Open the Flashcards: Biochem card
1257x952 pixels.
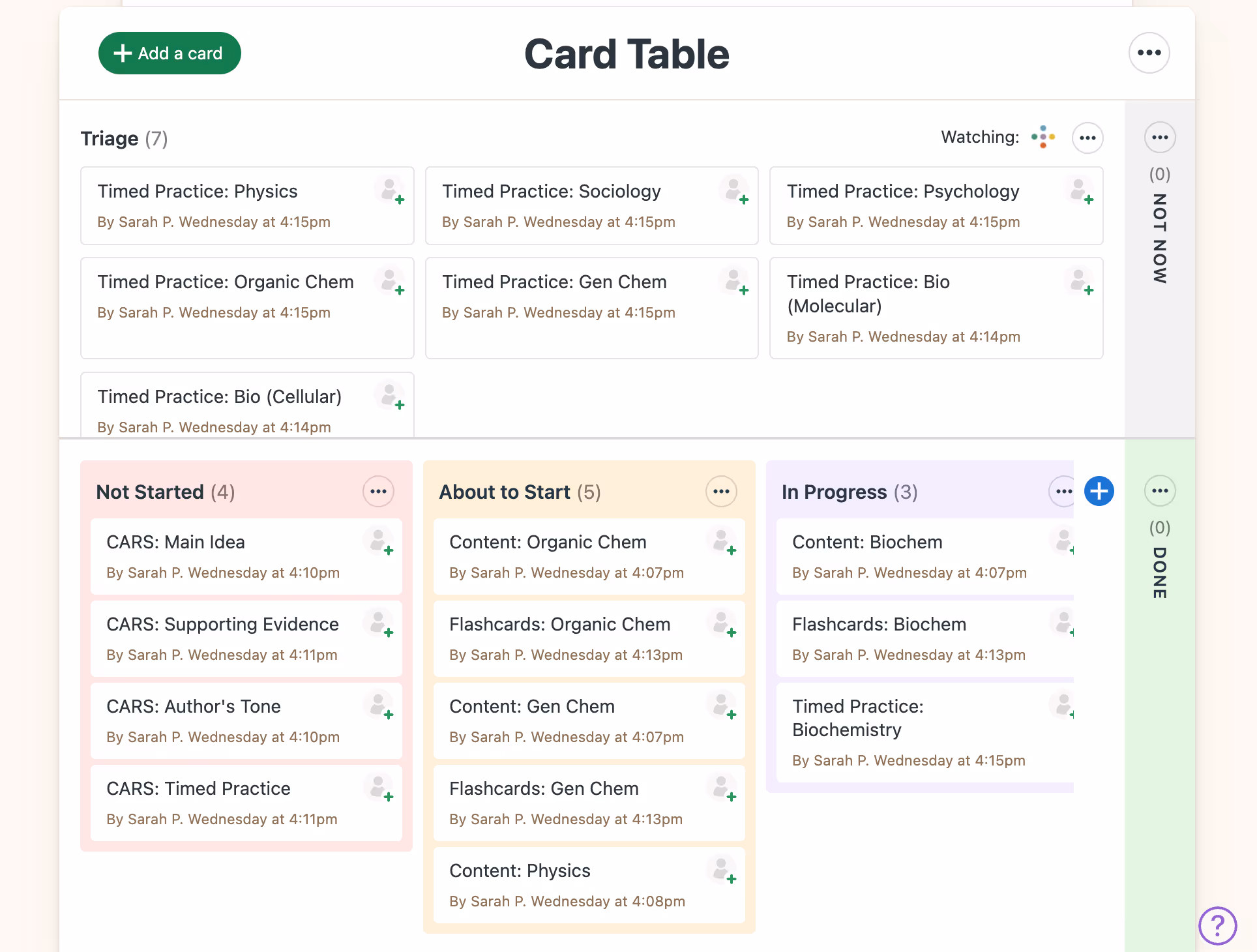(x=879, y=624)
